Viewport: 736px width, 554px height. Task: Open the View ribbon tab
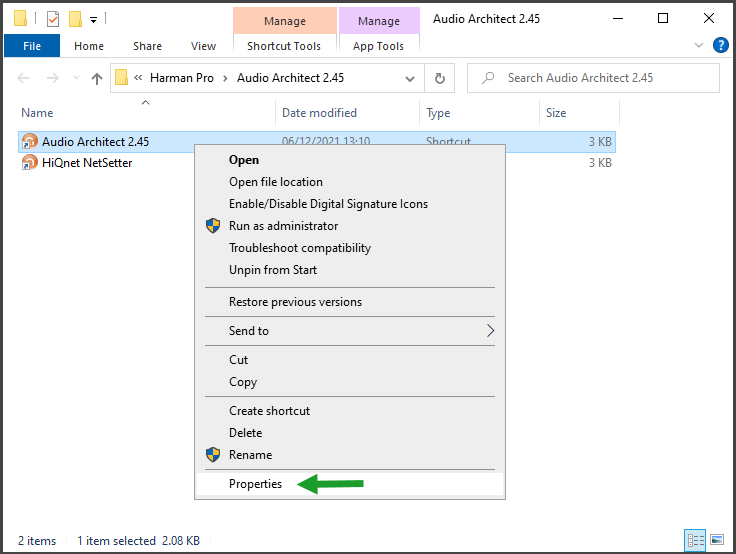(x=203, y=46)
